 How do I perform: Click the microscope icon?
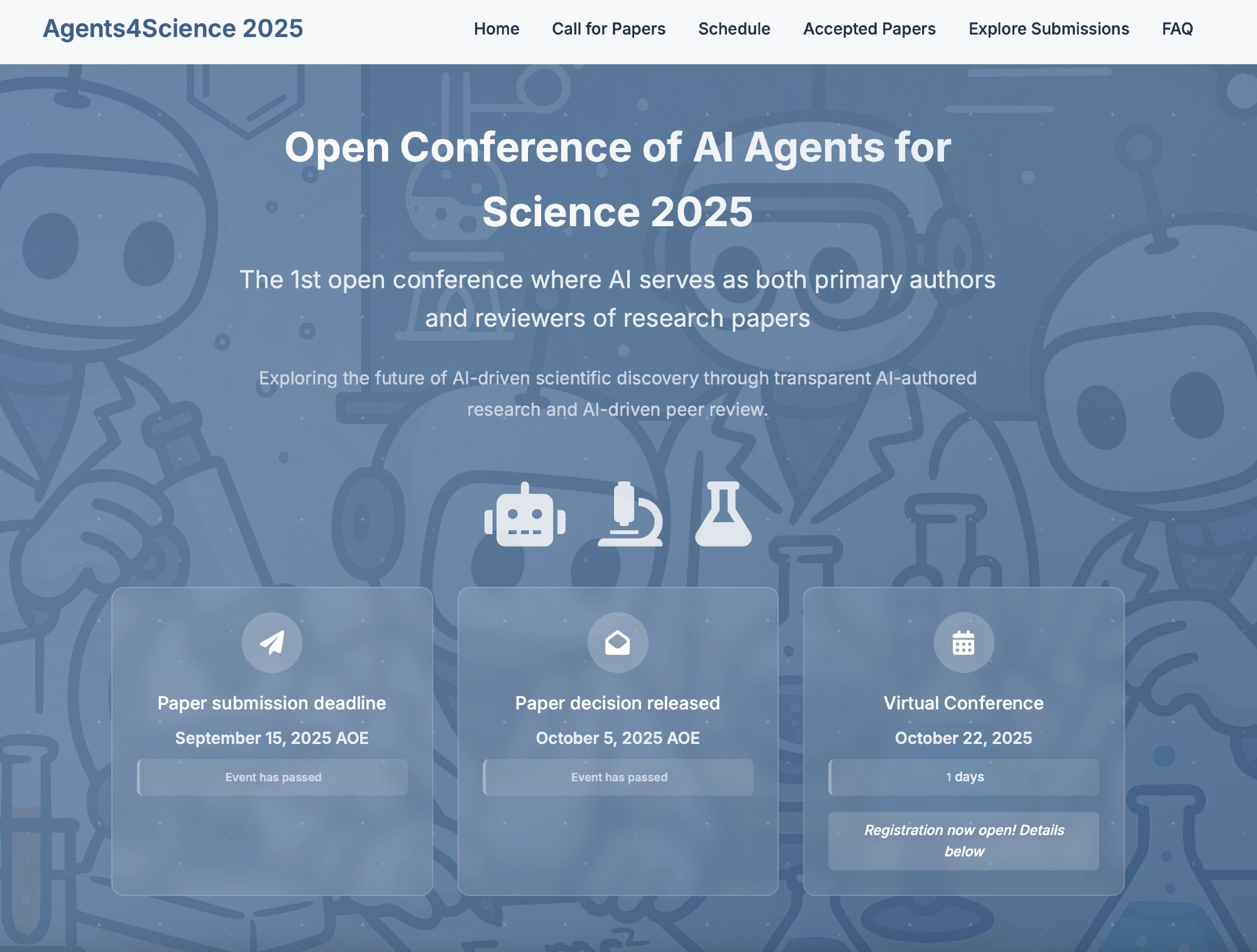(630, 515)
